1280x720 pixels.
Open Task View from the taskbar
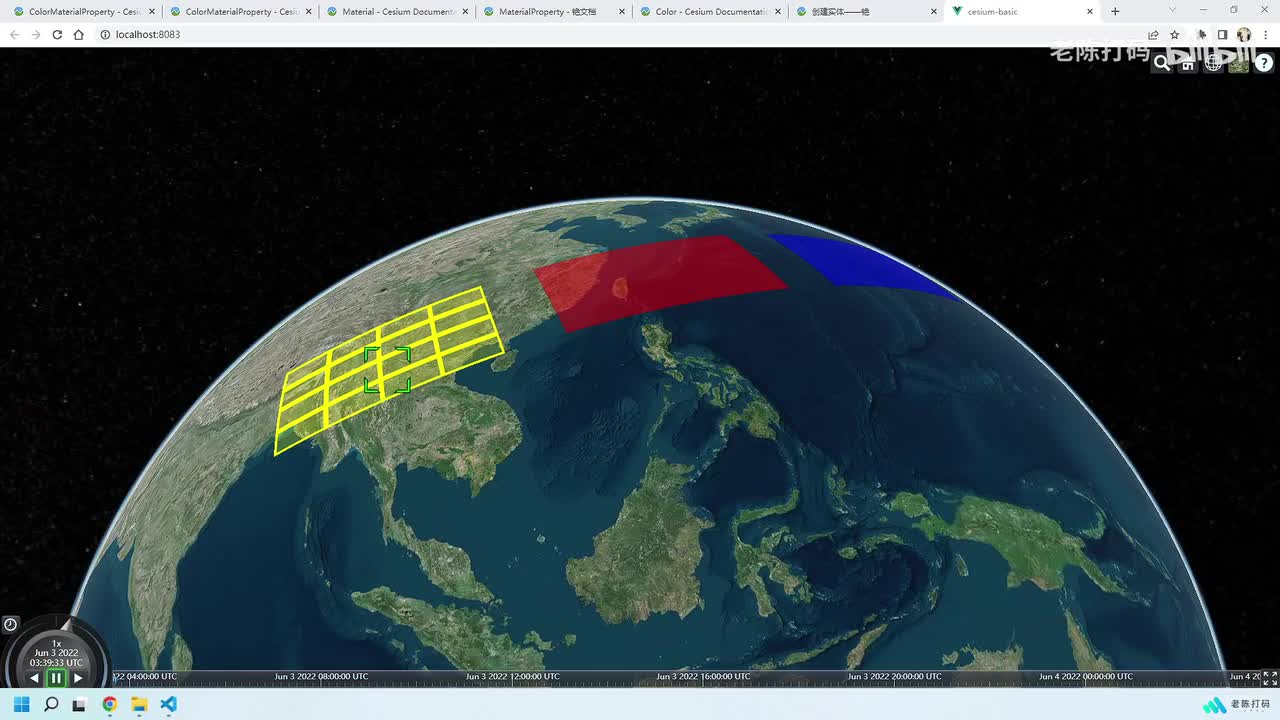(80, 704)
